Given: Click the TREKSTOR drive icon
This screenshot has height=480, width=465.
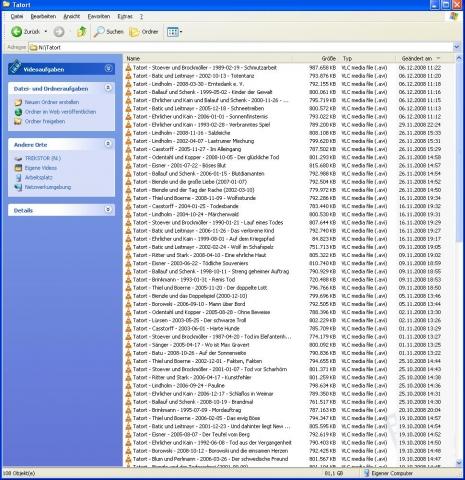Looking at the screenshot, I should tap(18, 158).
